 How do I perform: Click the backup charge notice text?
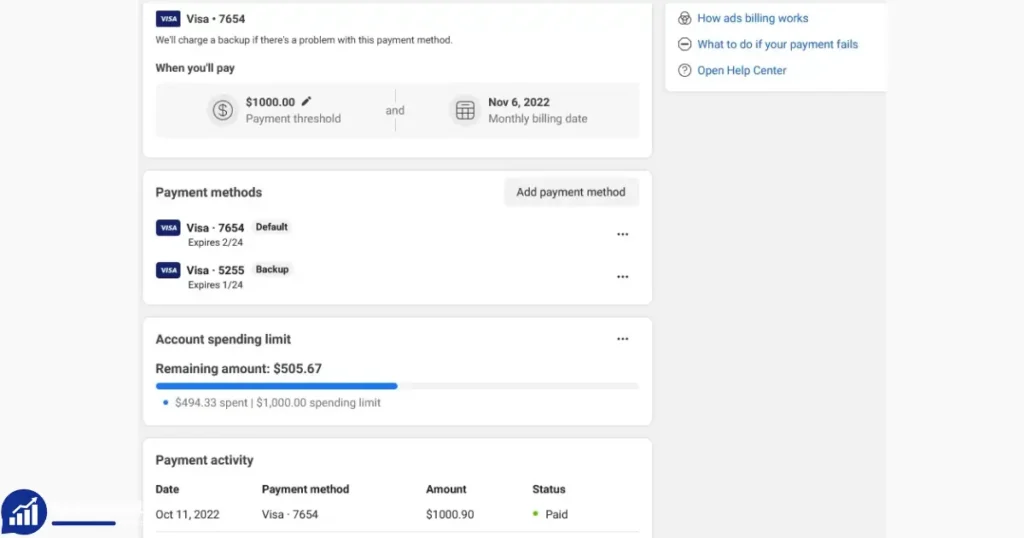tap(304, 40)
